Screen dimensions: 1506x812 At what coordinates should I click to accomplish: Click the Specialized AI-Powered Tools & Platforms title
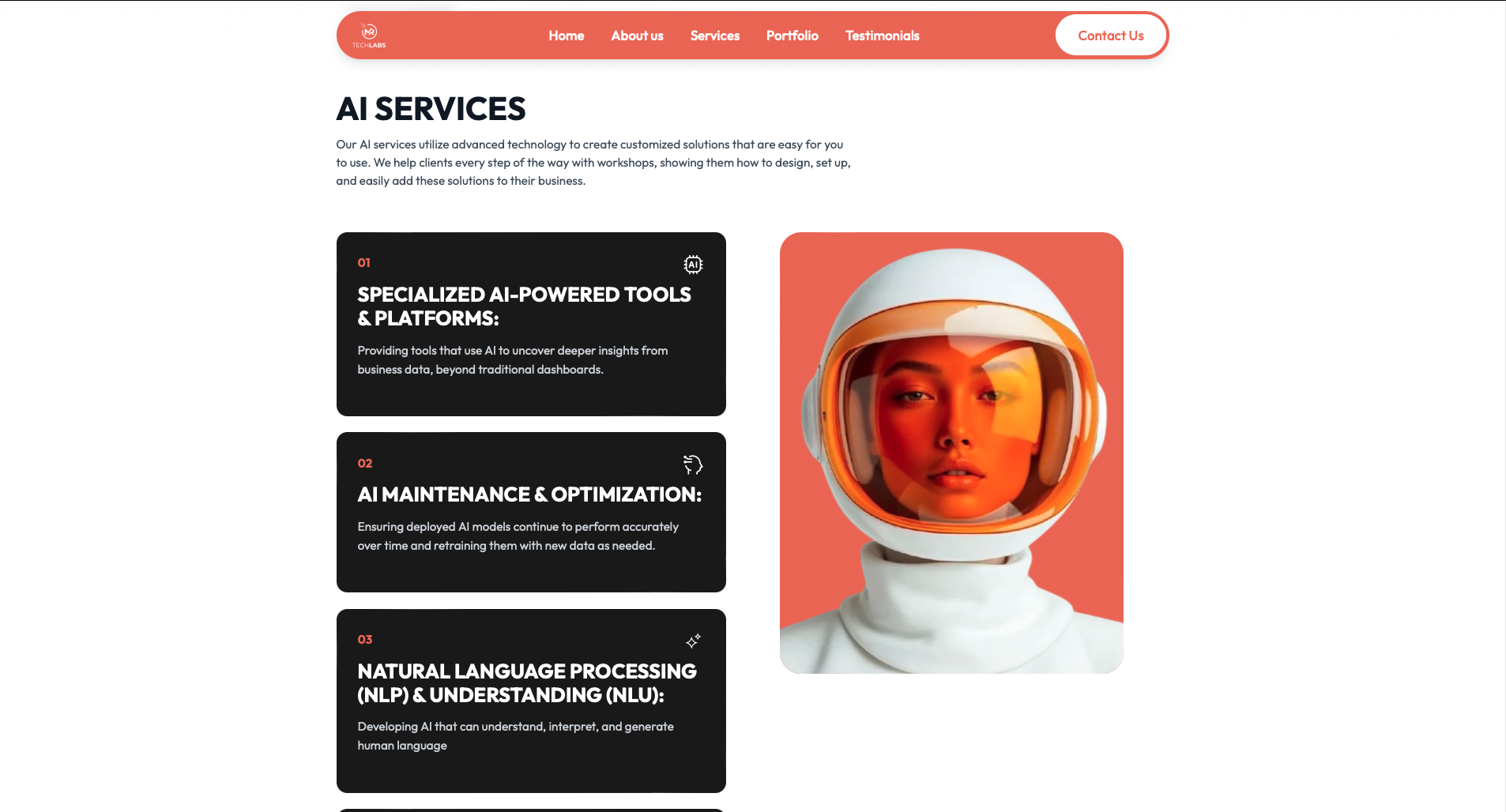[x=524, y=306]
